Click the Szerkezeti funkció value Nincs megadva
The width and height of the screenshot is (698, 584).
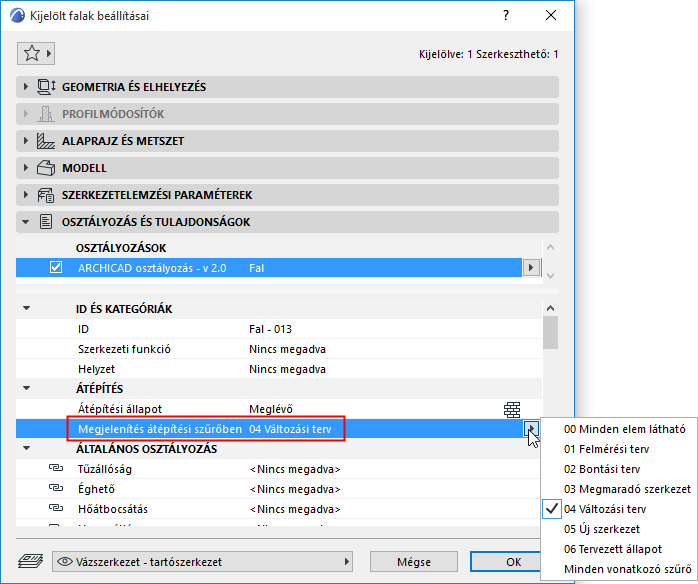[x=287, y=349]
